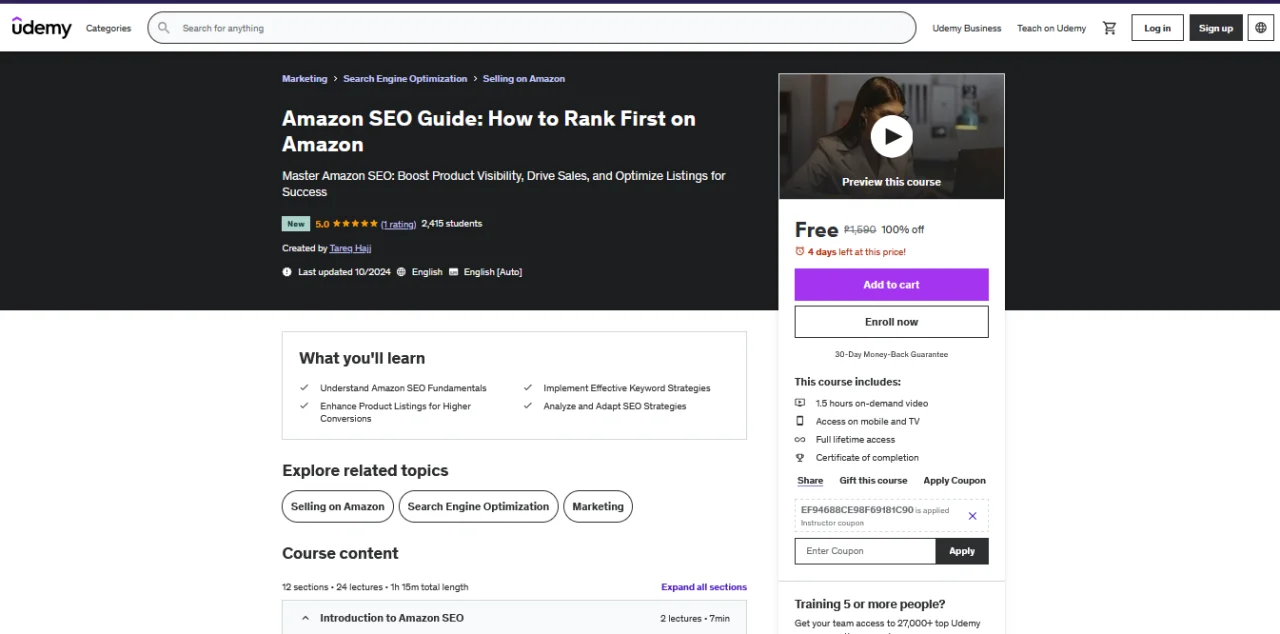This screenshot has width=1280, height=634.
Task: Click the Log in button
Action: [1158, 28]
